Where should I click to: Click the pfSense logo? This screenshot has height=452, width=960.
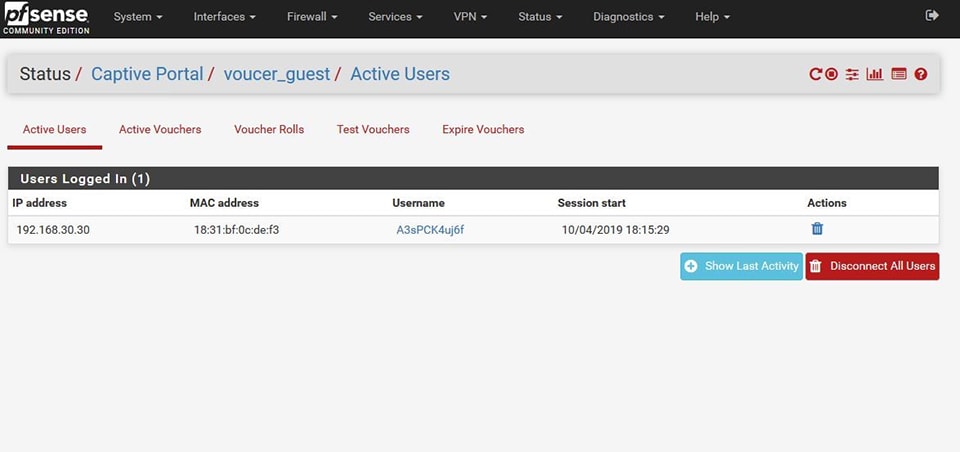tap(45, 17)
